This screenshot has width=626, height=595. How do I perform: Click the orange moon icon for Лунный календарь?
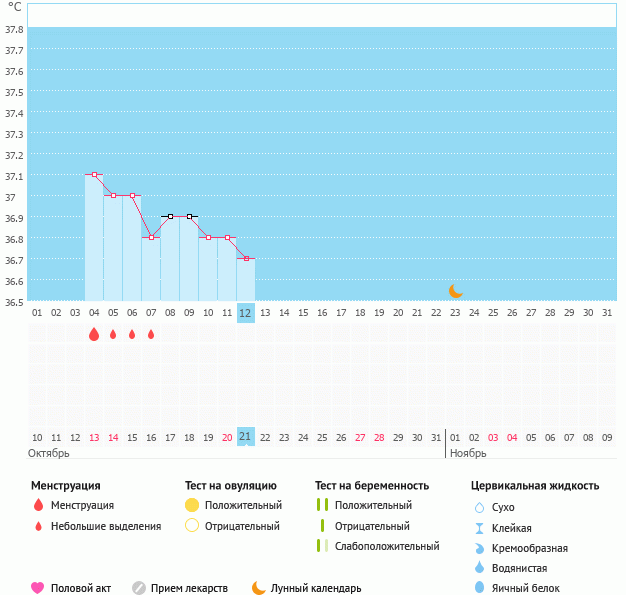point(259,588)
